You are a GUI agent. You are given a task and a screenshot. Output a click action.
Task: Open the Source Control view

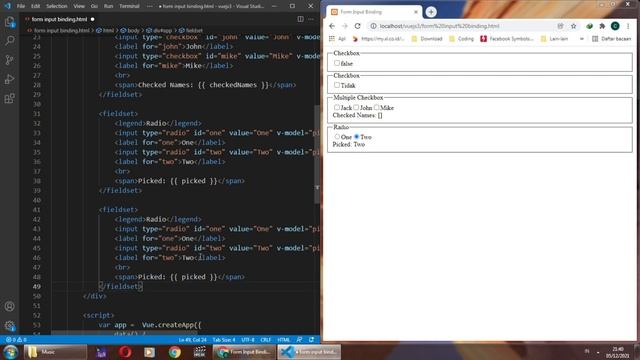point(9,60)
